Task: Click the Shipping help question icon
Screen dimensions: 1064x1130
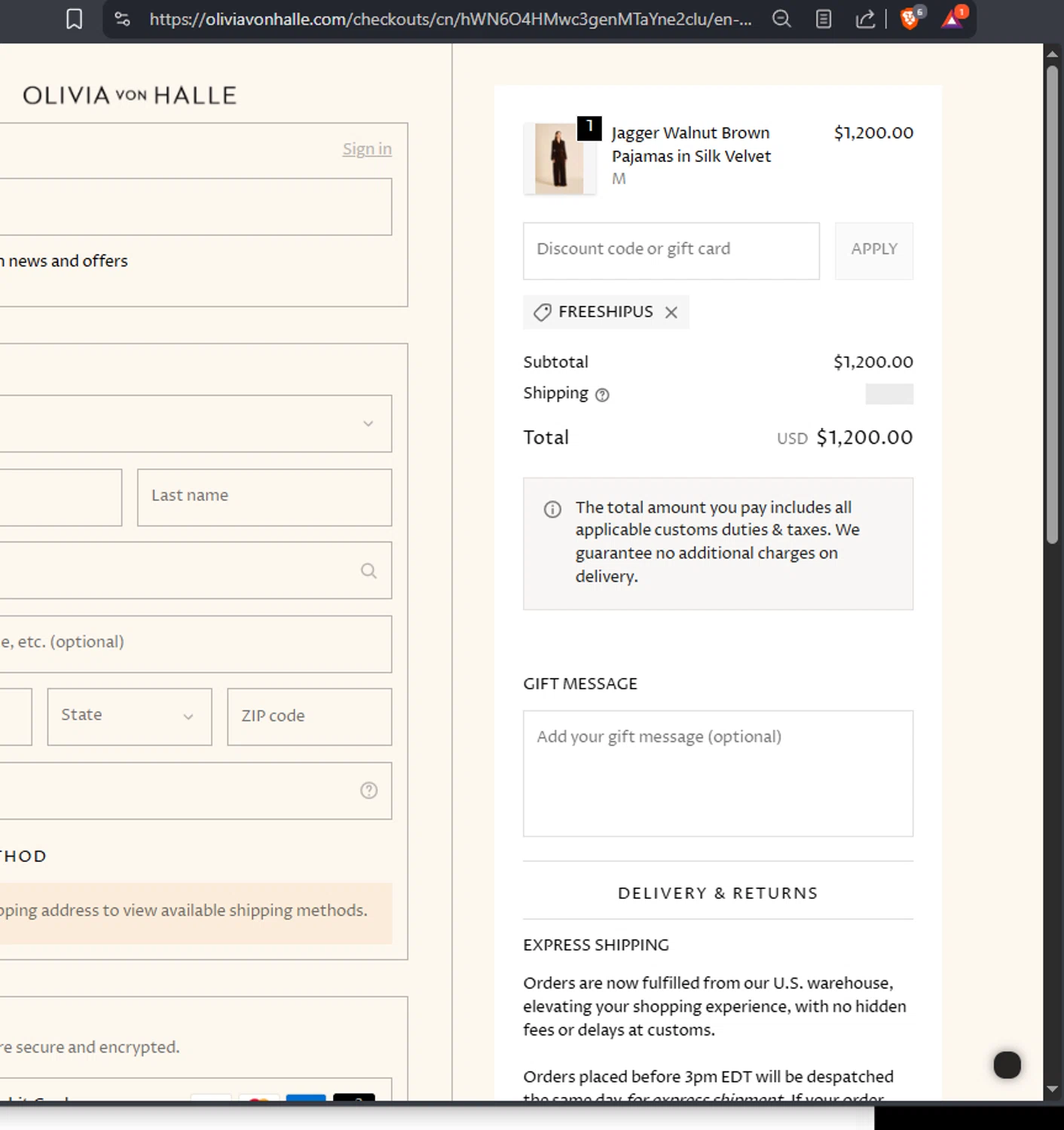Action: [x=602, y=395]
